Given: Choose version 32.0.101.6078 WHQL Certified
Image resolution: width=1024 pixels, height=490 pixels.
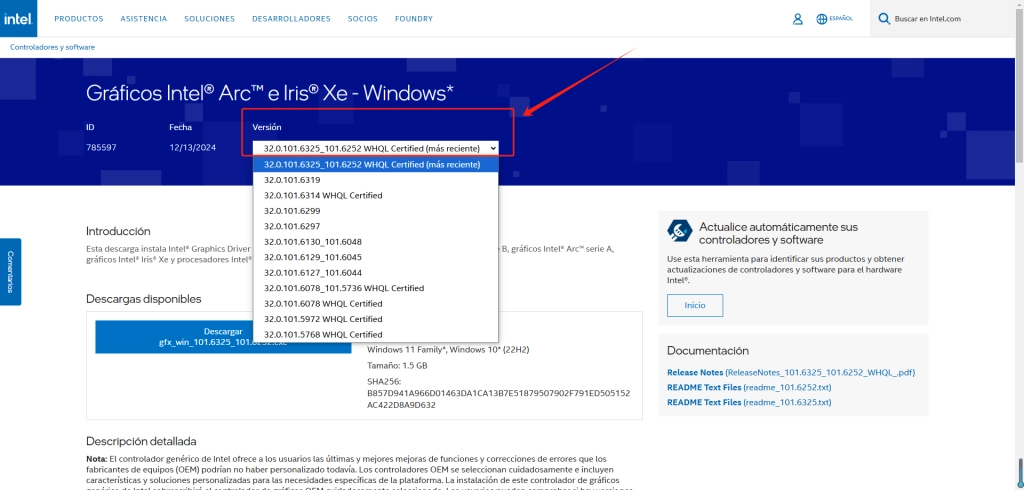Looking at the screenshot, I should click(x=376, y=304).
